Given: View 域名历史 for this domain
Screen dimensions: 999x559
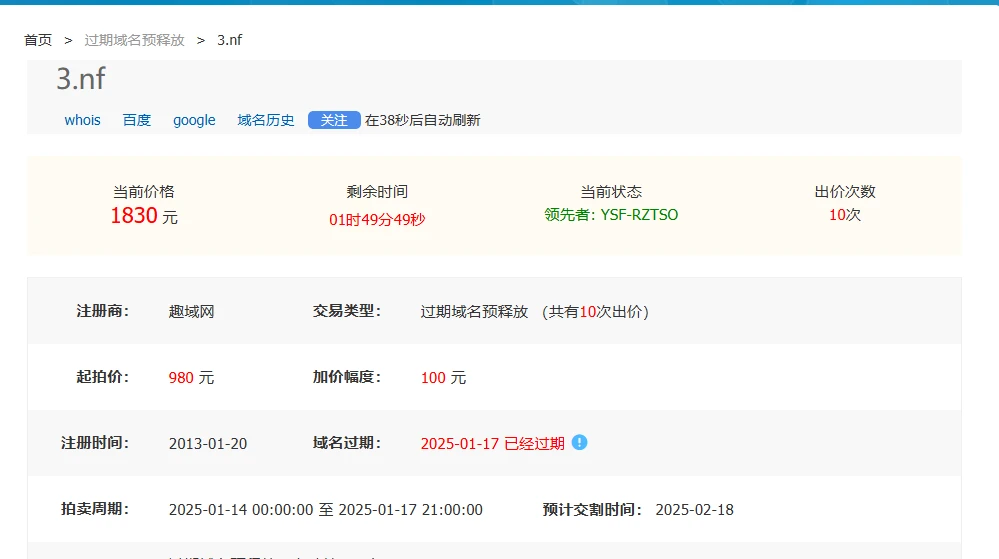Looking at the screenshot, I should coord(266,120).
